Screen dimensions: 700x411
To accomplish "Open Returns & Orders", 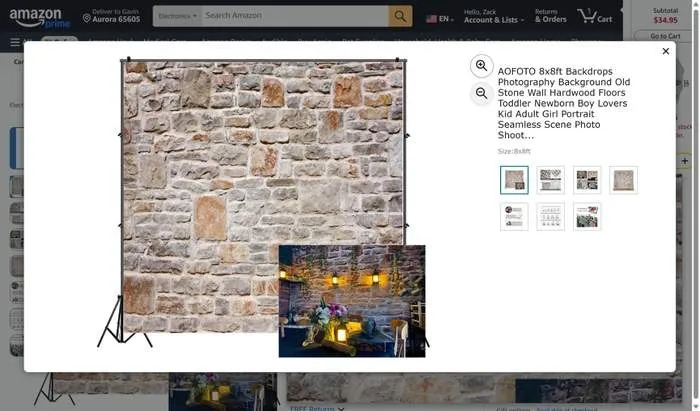I will click(x=550, y=16).
